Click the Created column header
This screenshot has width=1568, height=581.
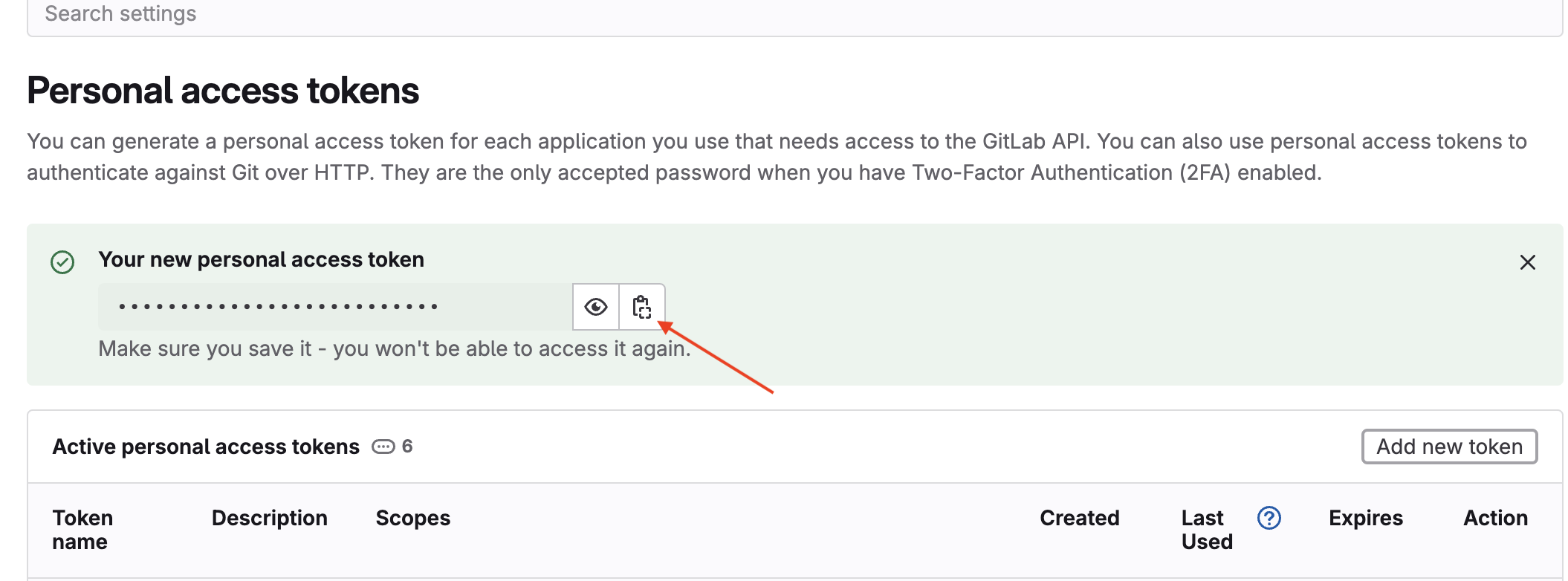(1080, 518)
